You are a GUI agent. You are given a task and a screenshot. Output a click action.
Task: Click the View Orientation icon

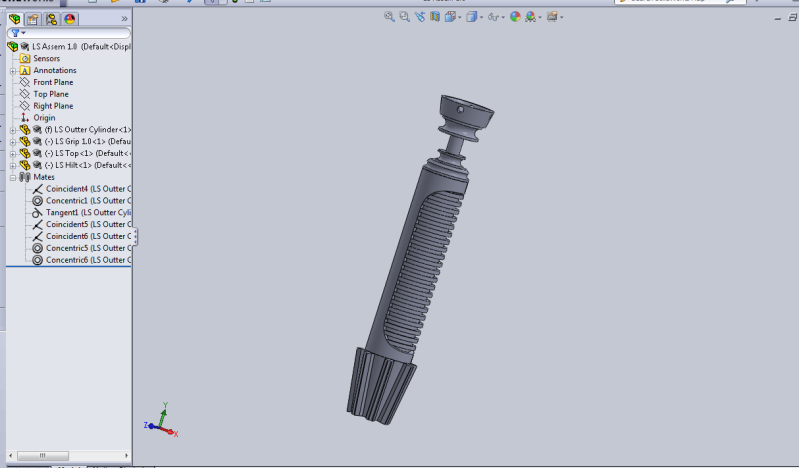pyautogui.click(x=449, y=17)
